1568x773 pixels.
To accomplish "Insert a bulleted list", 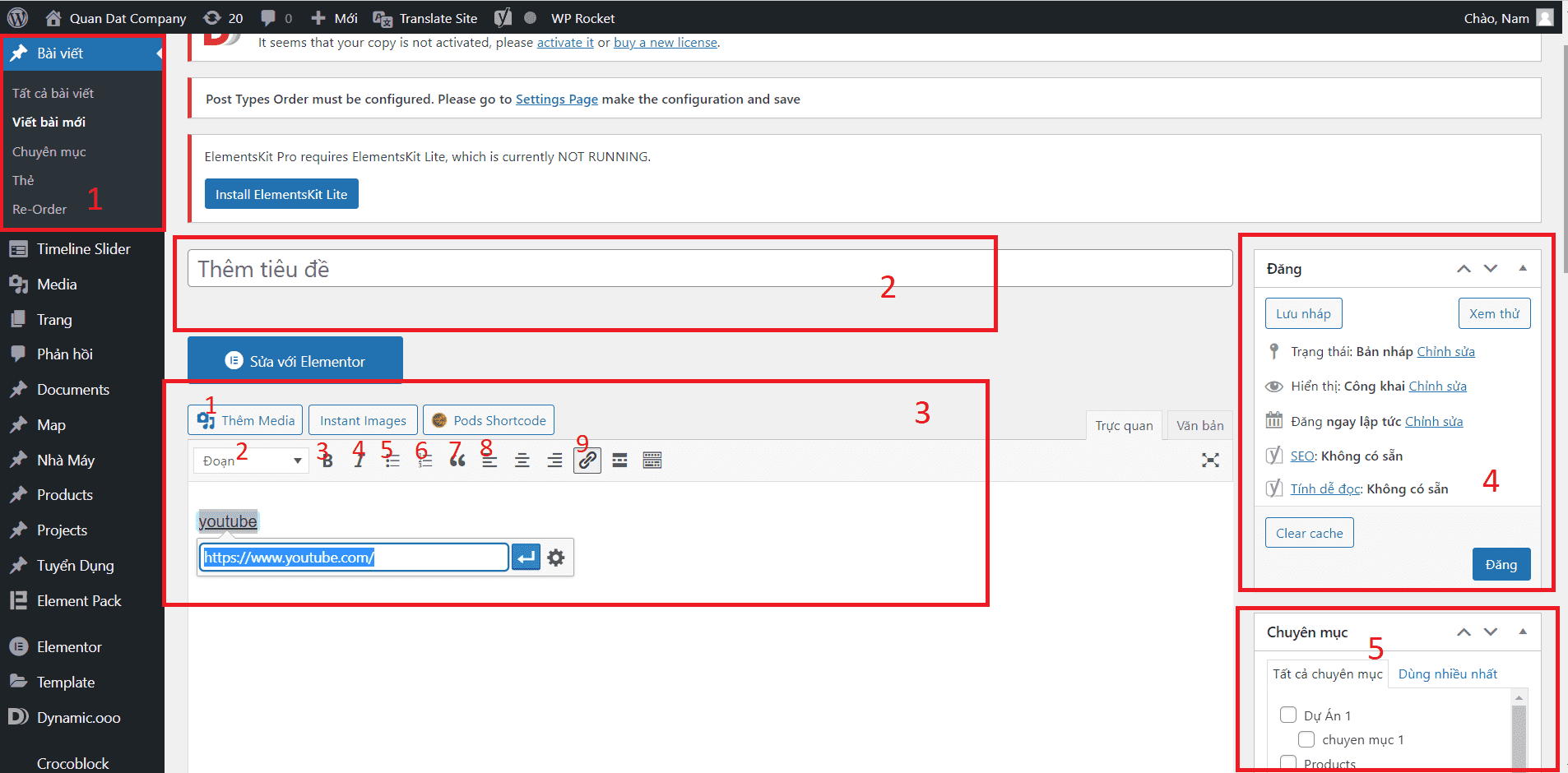I will [392, 460].
